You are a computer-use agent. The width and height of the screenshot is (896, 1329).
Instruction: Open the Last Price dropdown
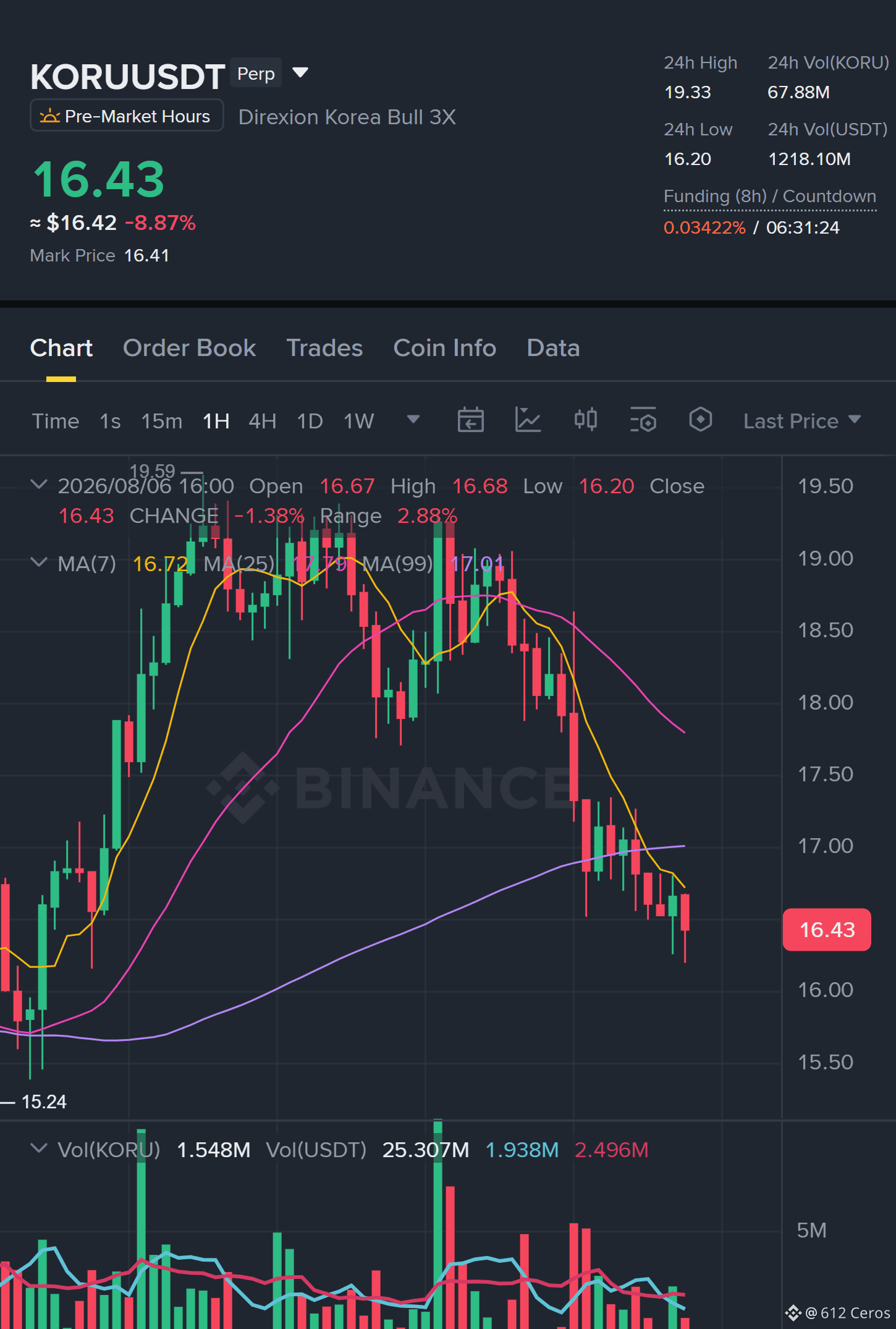tap(802, 421)
